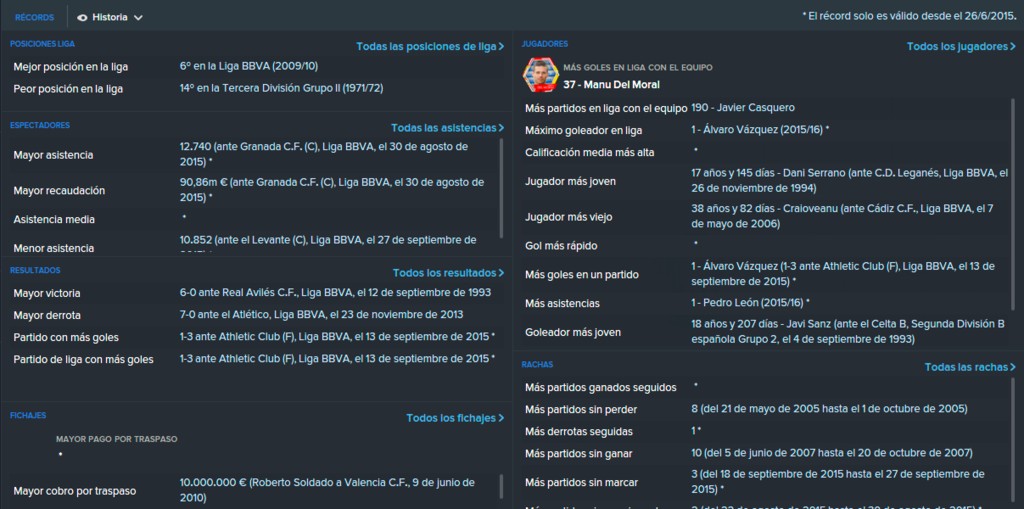
Task: Open Todas las posiciones de liga
Action: (x=430, y=46)
